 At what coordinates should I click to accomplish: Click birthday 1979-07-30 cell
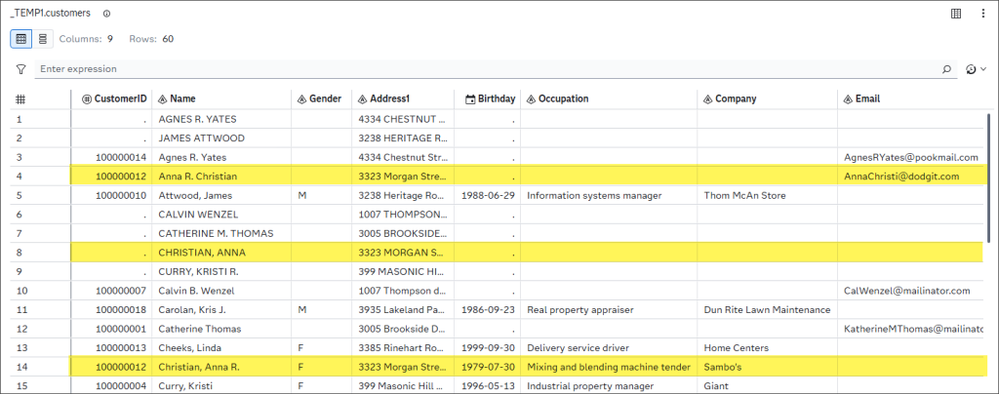point(488,367)
